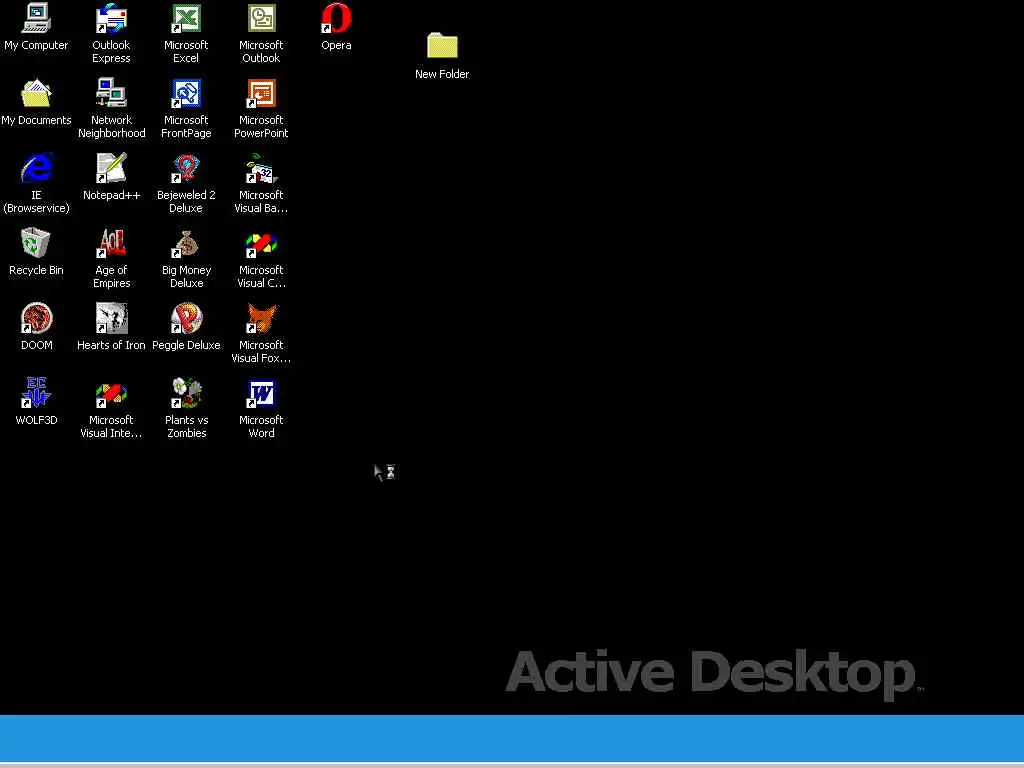Click the Big Money Deluxe icon

(x=186, y=244)
